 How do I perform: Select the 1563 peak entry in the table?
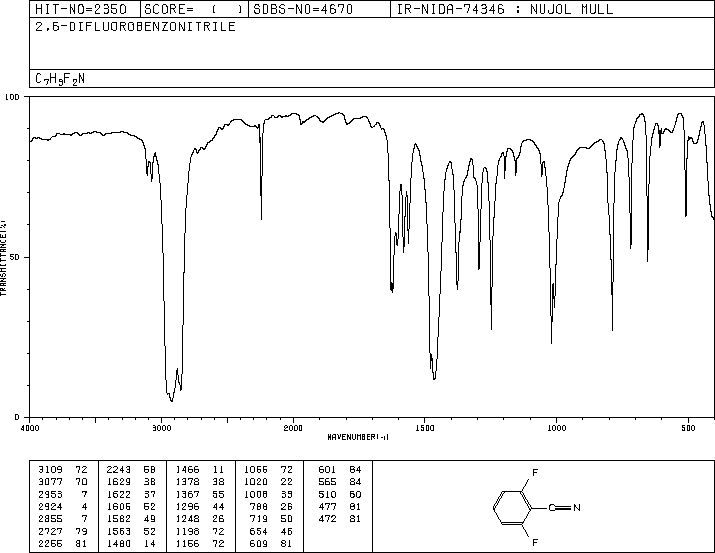(131, 531)
